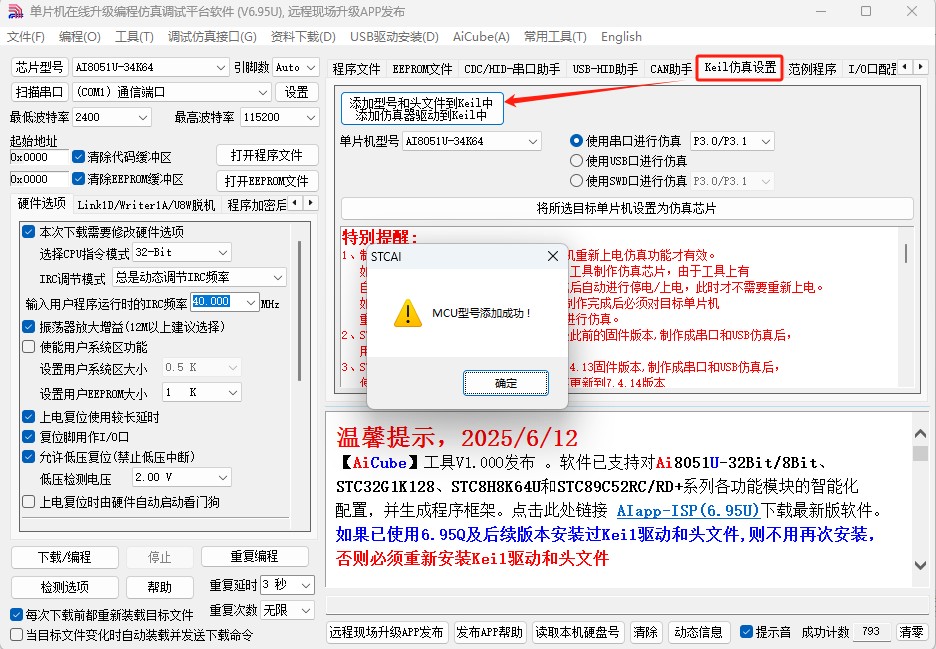936x649 pixels.
Task: Click the app logo in the title bar
Action: [15, 11]
